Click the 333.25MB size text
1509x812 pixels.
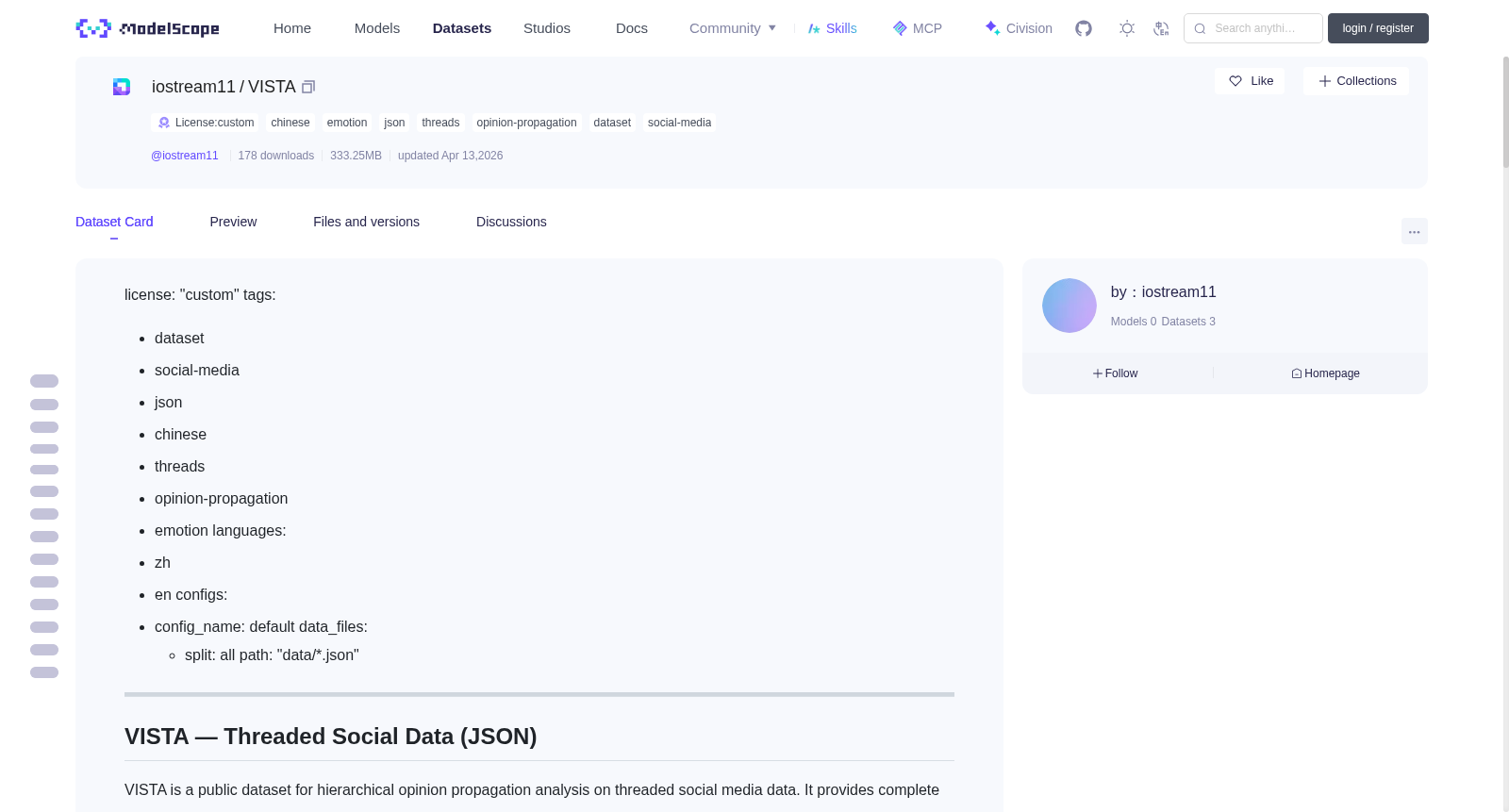pos(356,156)
